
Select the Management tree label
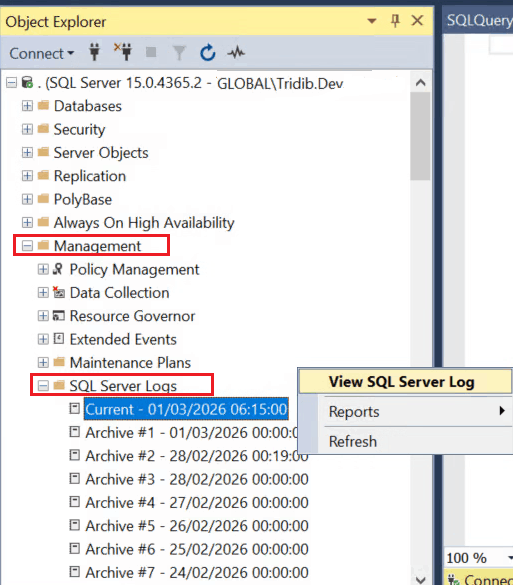click(97, 246)
